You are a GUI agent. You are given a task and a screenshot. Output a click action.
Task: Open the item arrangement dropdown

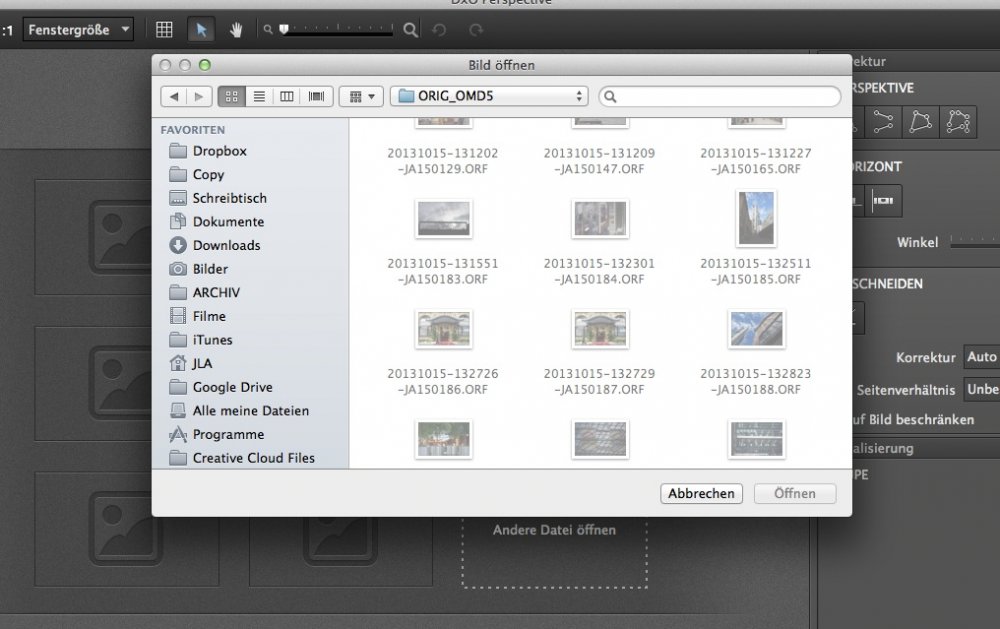361,96
